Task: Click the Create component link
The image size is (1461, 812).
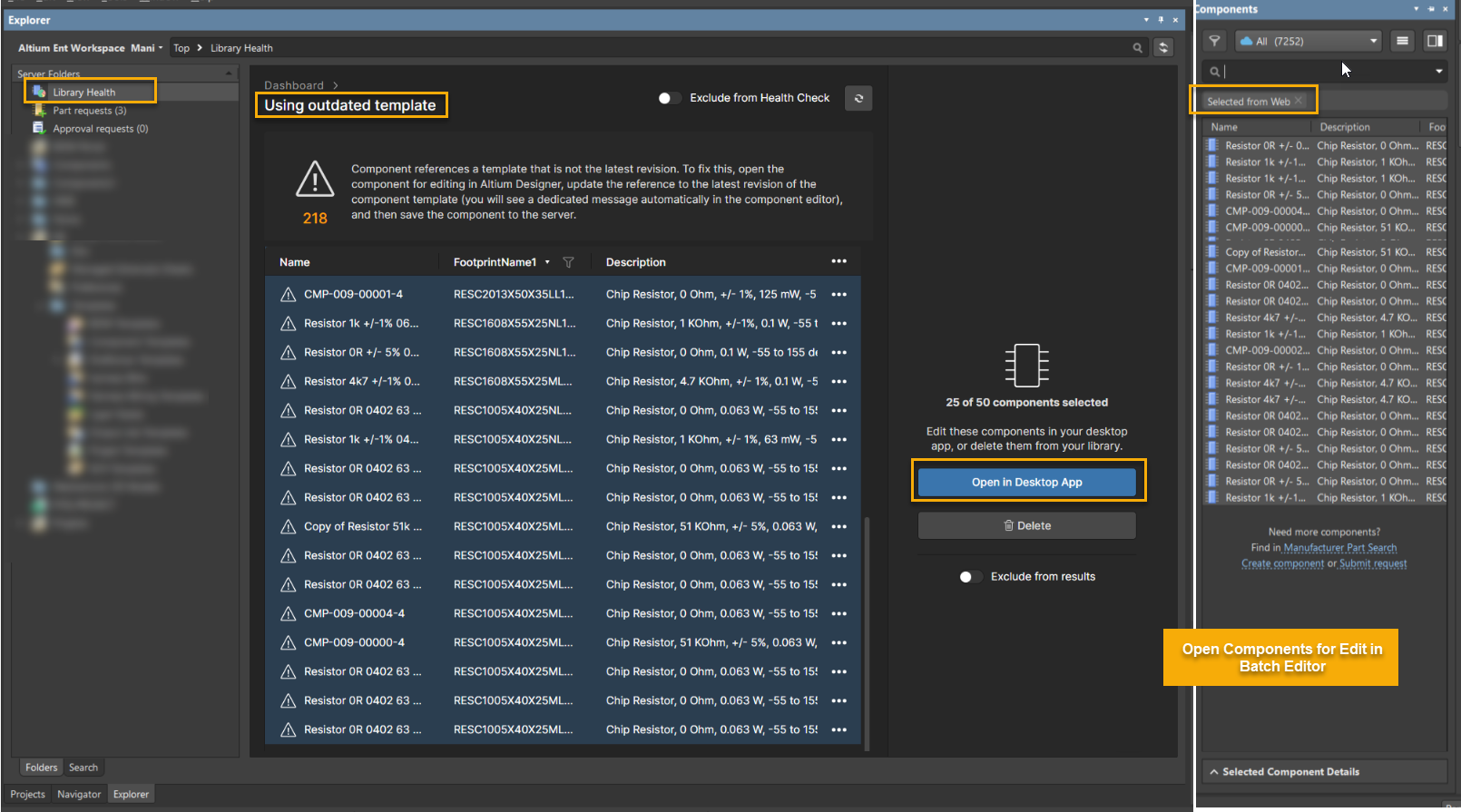Action: [1282, 563]
